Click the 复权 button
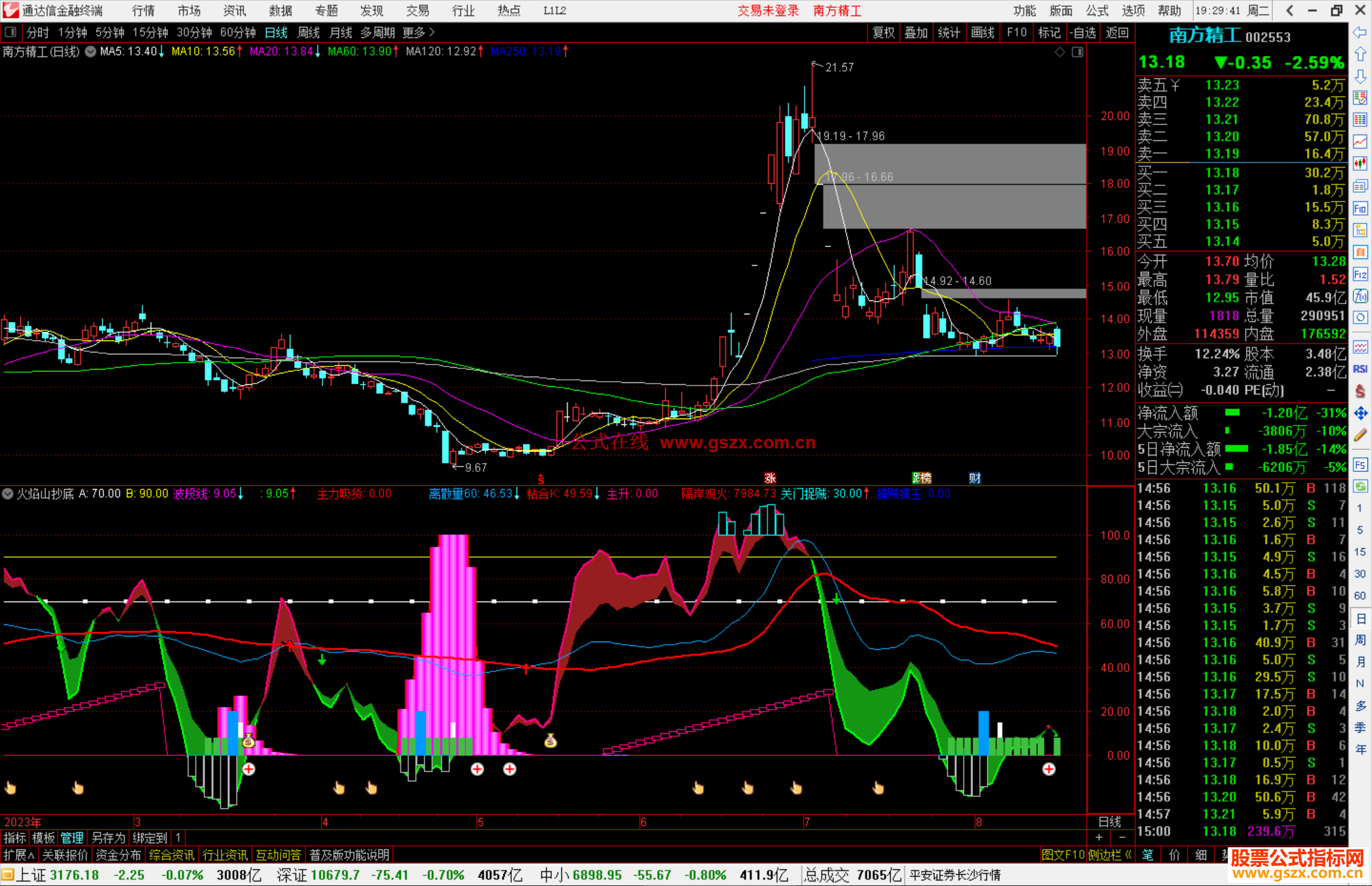 tap(883, 32)
